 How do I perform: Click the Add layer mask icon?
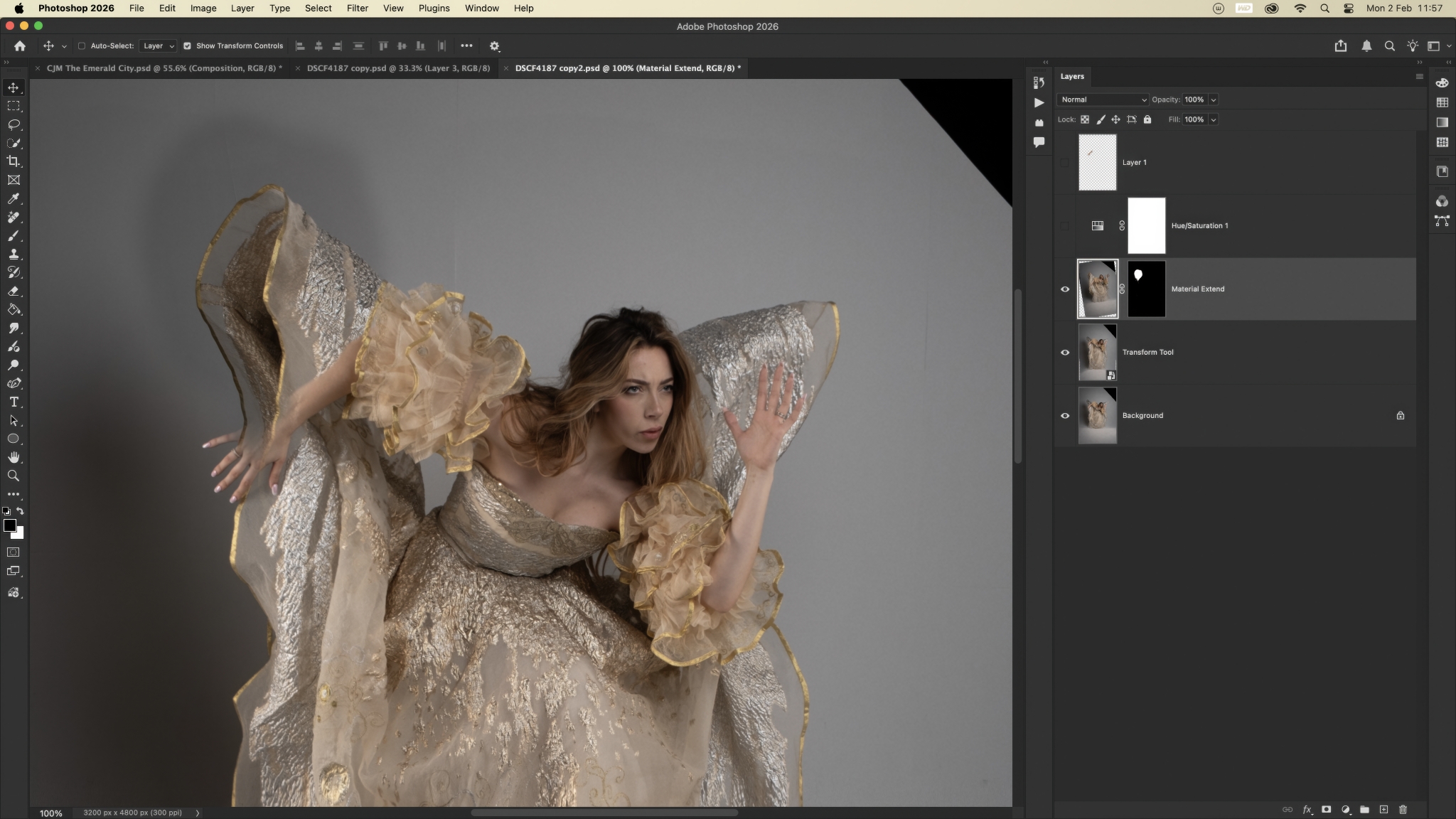(x=1326, y=809)
